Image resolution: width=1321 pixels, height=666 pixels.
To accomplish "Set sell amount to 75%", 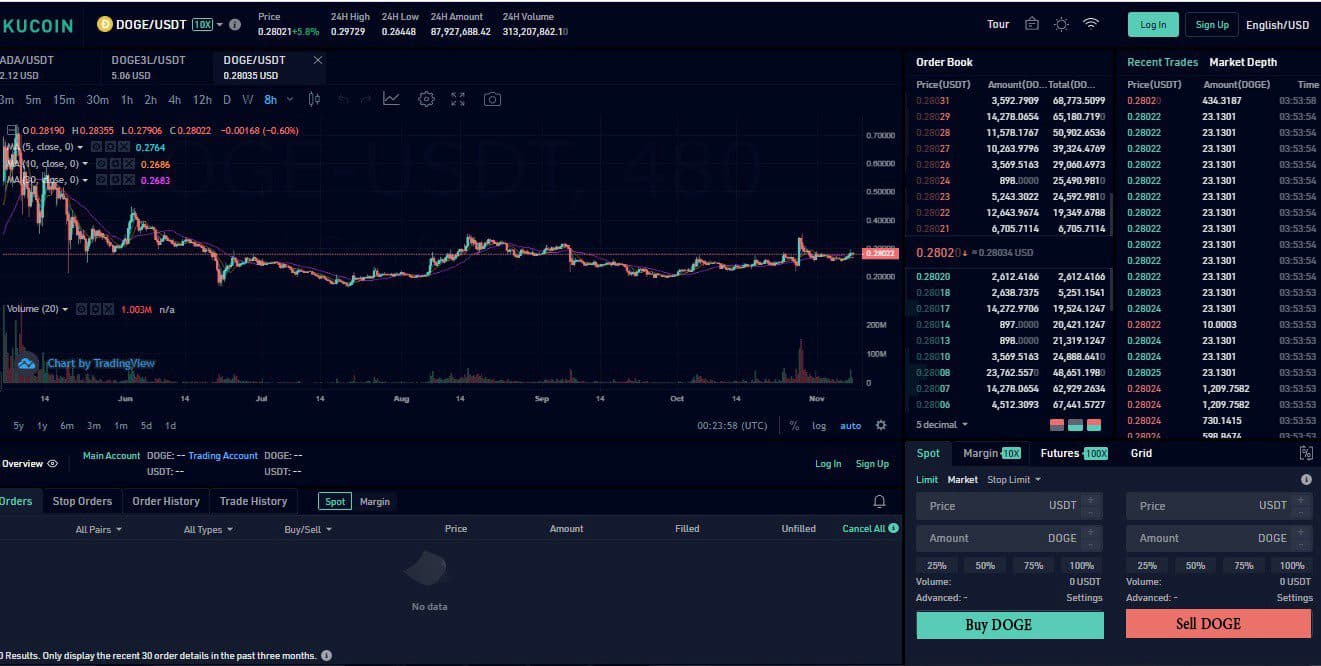I will point(1243,565).
